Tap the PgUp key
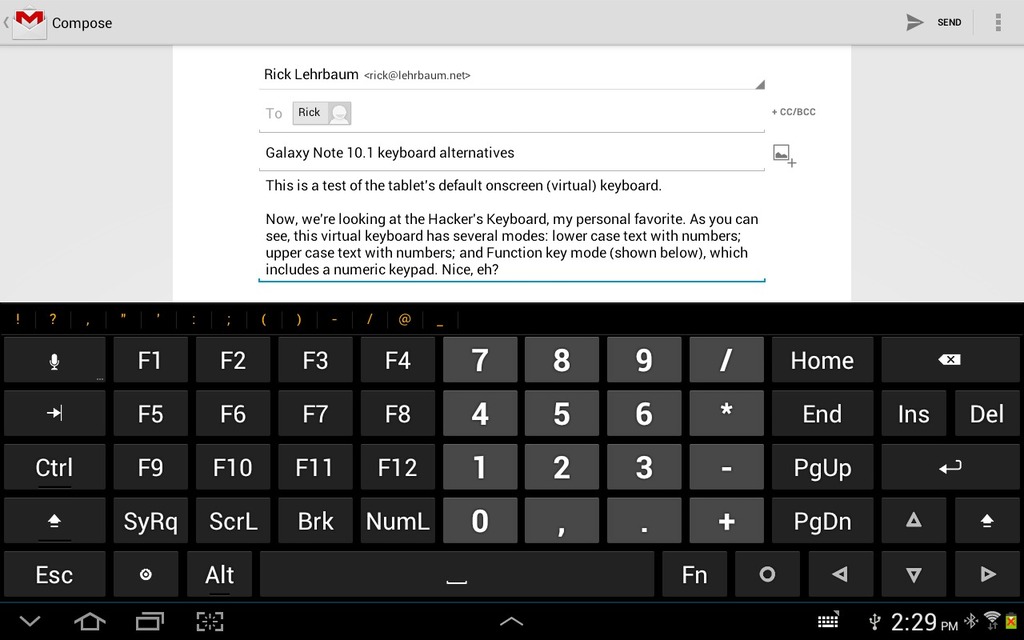Viewport: 1024px width, 640px height. coord(822,467)
